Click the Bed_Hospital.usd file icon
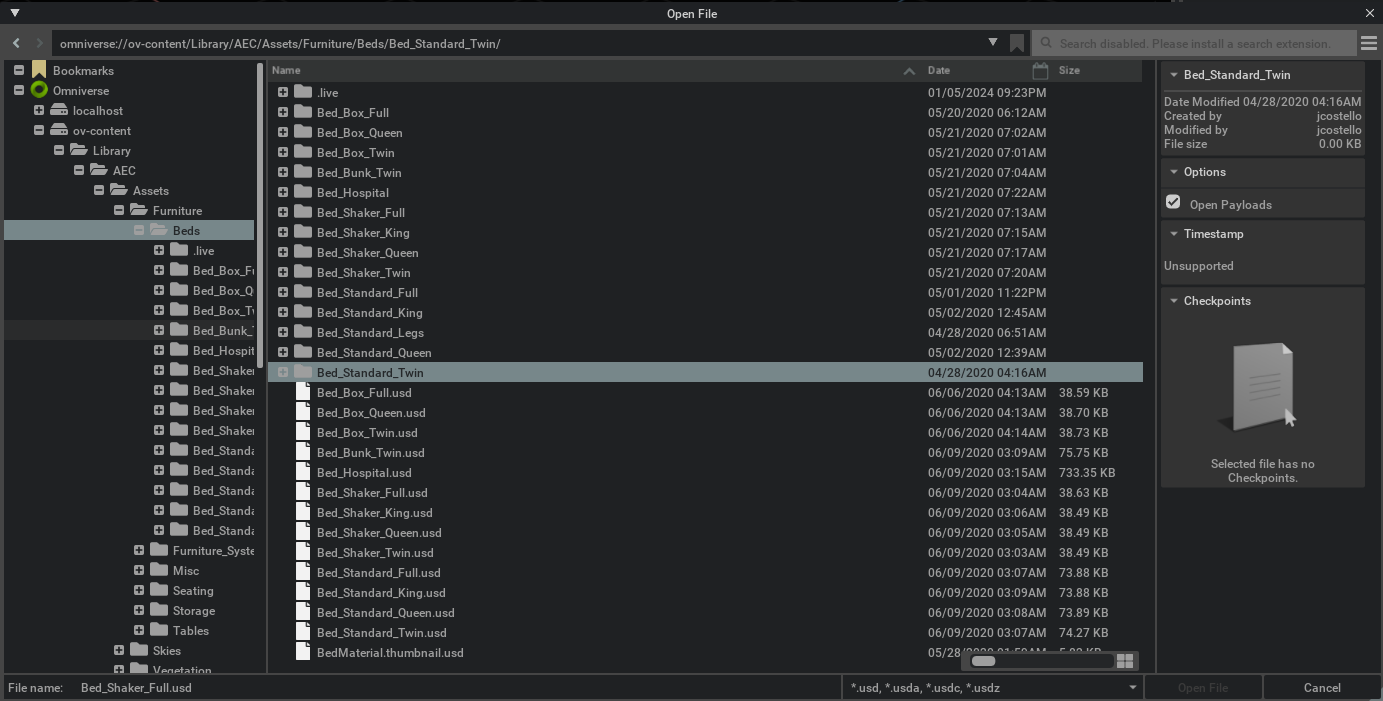Viewport: 1383px width, 701px height. 303,472
